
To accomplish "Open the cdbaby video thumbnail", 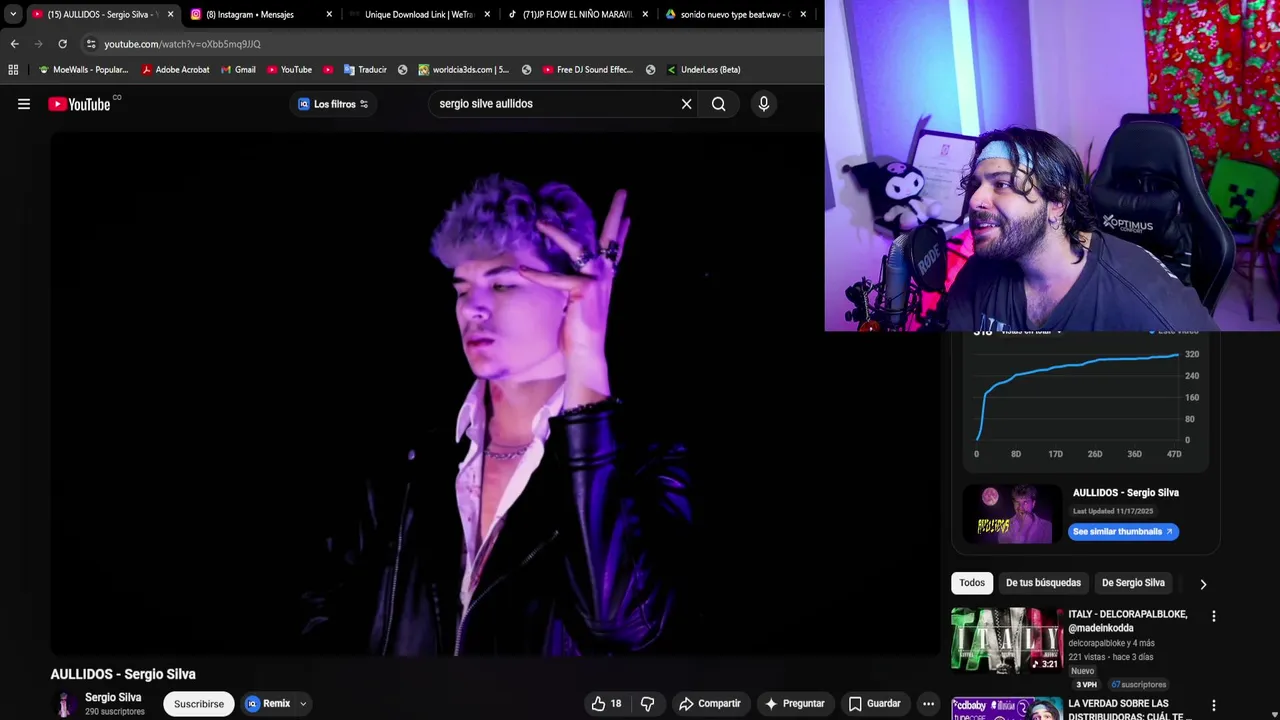I will tap(1006, 708).
